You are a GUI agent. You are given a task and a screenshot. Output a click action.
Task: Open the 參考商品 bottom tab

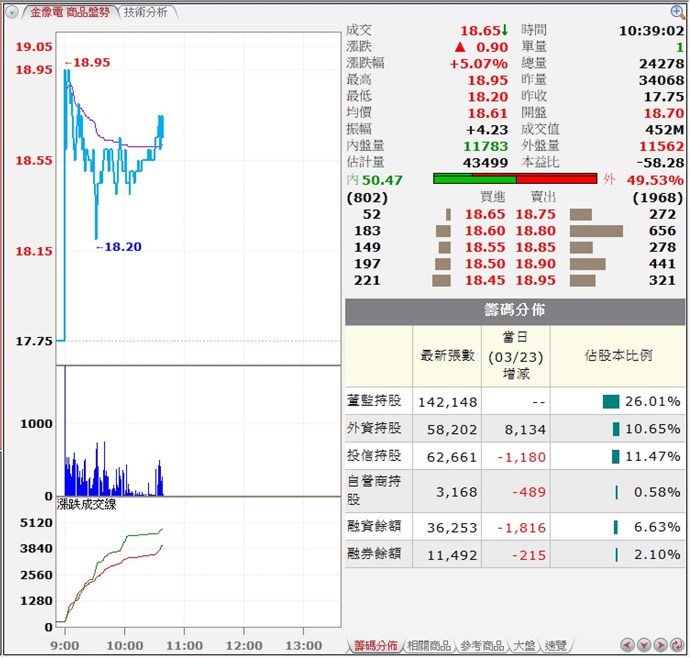point(482,646)
